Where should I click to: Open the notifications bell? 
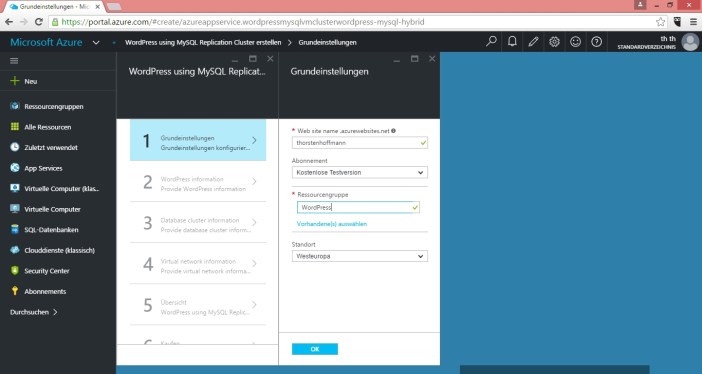pos(512,42)
